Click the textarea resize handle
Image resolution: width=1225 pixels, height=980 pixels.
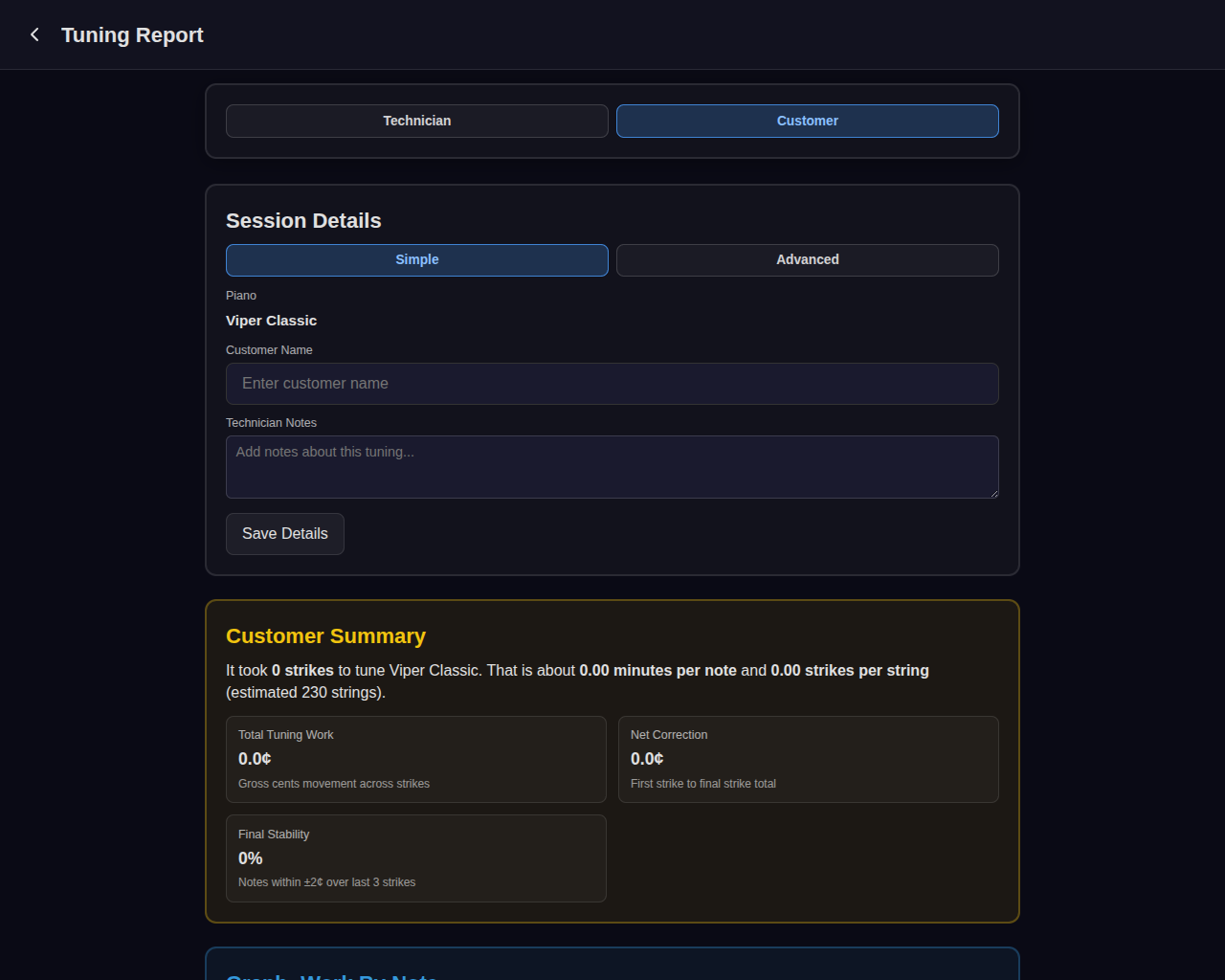point(993,493)
